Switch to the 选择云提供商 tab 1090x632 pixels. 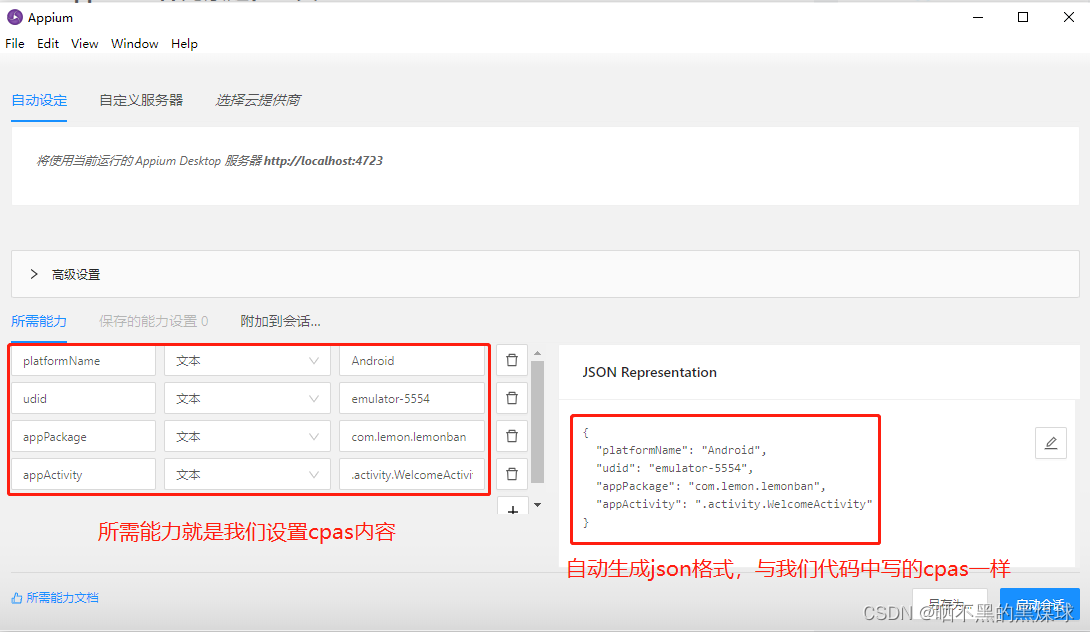point(258,100)
